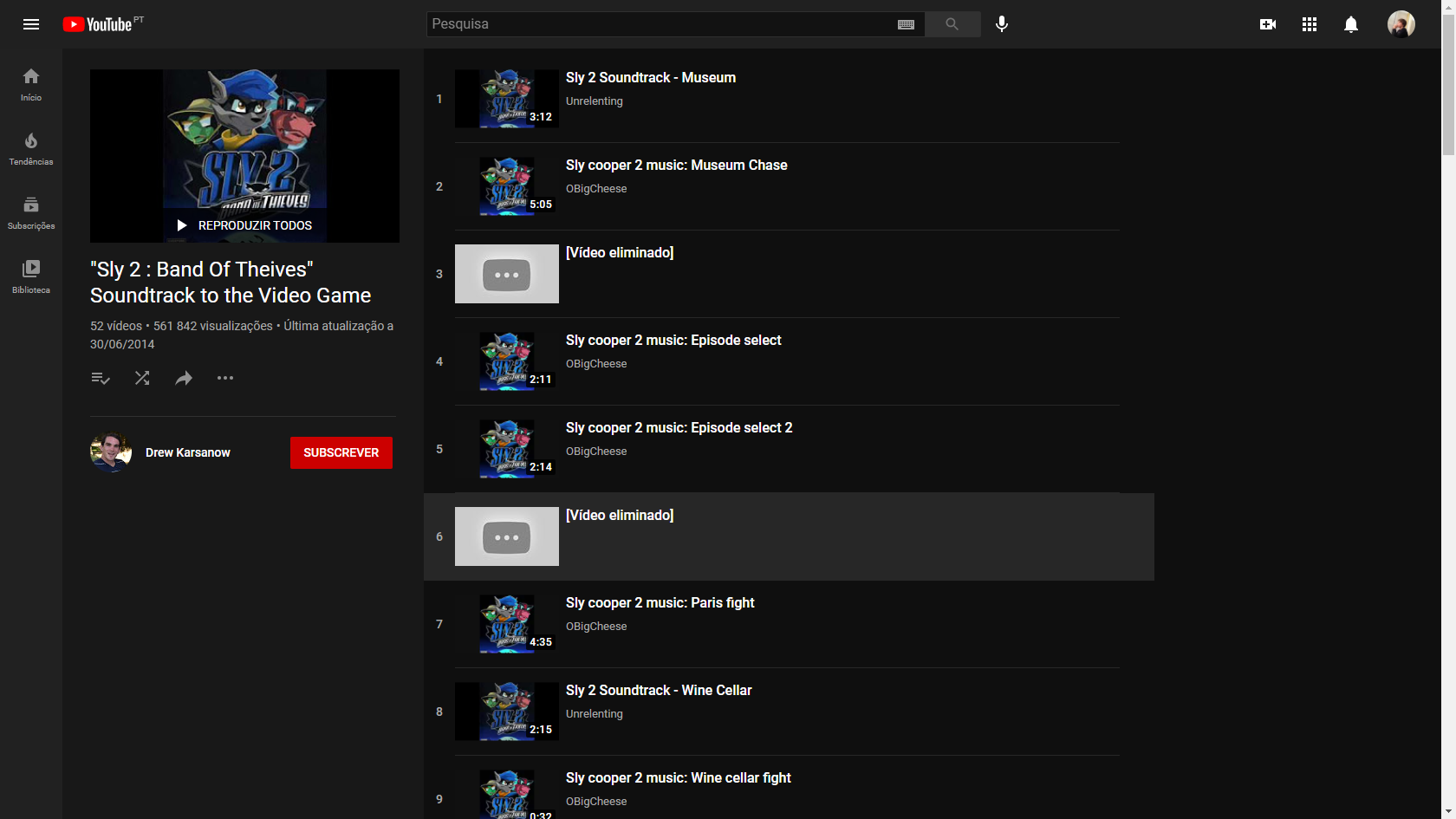The height and width of the screenshot is (819, 1456).
Task: Open the on-screen keyboard icon in the search bar
Action: tap(906, 24)
